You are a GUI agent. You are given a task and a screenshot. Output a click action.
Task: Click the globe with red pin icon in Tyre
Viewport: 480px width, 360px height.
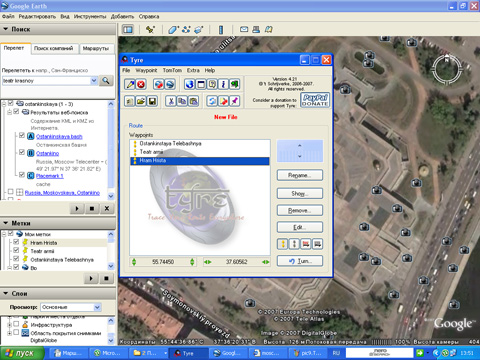pos(159,84)
